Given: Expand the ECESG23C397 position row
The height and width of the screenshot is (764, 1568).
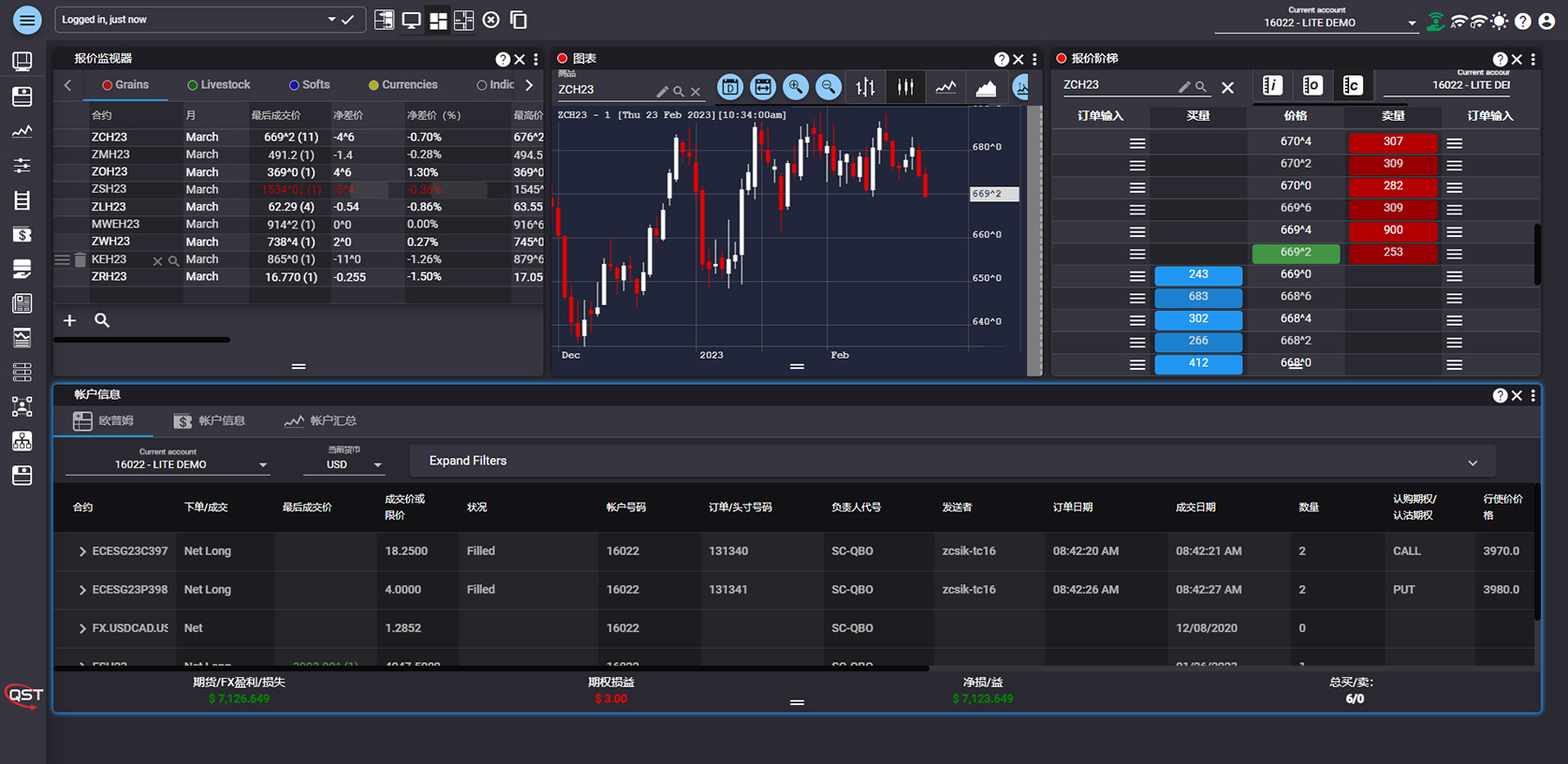Looking at the screenshot, I should (82, 551).
